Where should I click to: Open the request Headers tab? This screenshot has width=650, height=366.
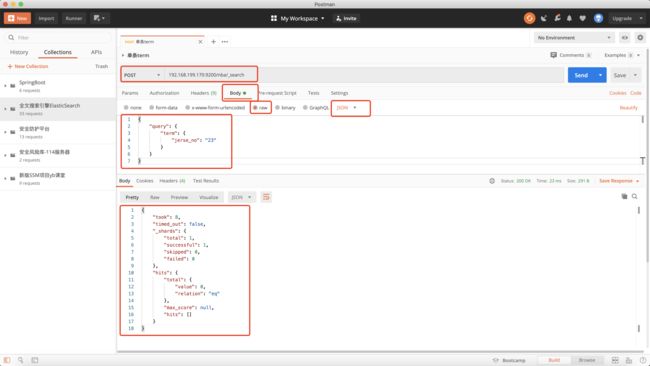(203, 93)
